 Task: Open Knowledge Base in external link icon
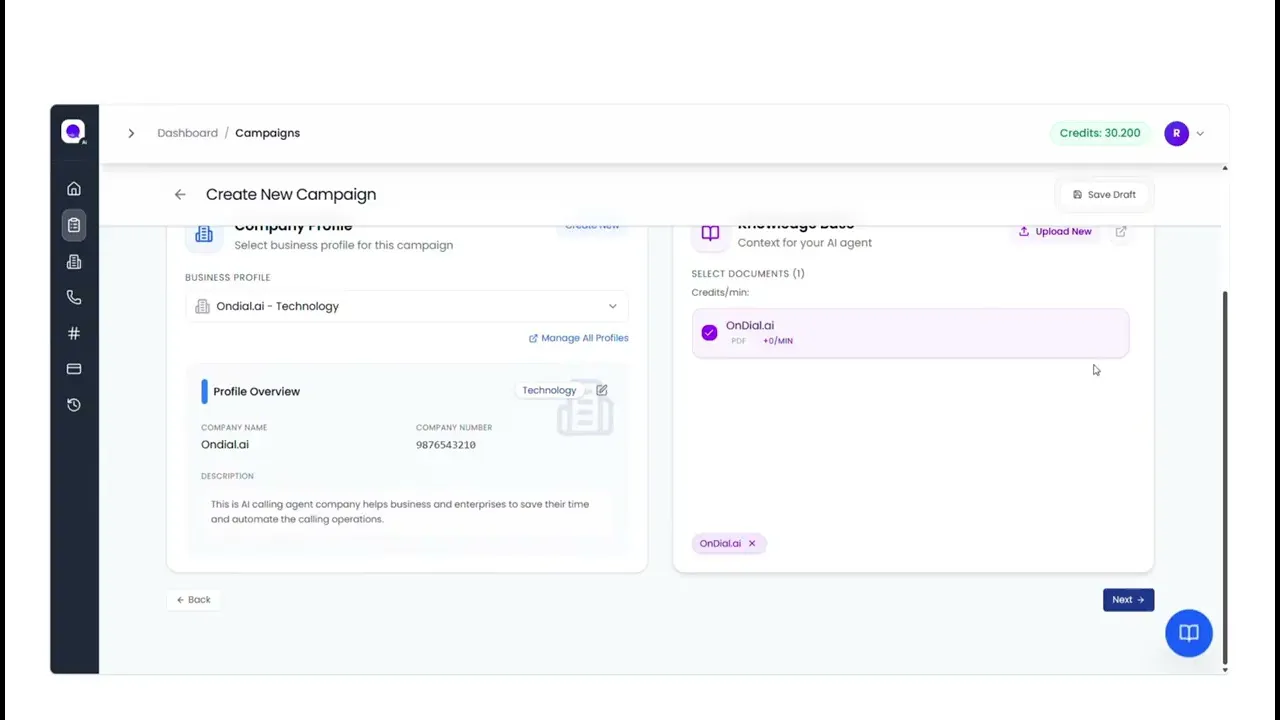[1121, 231]
